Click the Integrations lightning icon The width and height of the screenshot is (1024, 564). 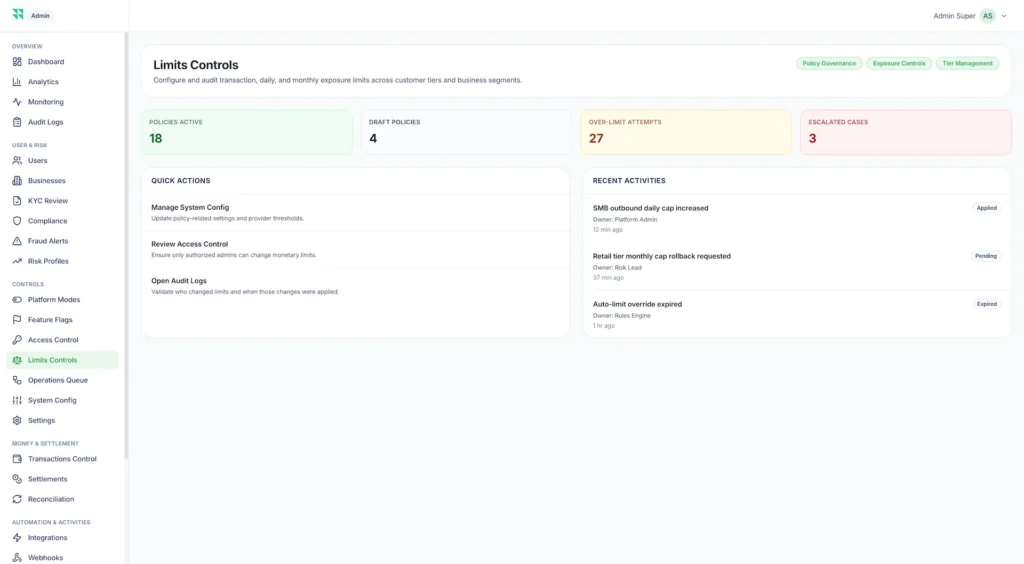tap(17, 538)
